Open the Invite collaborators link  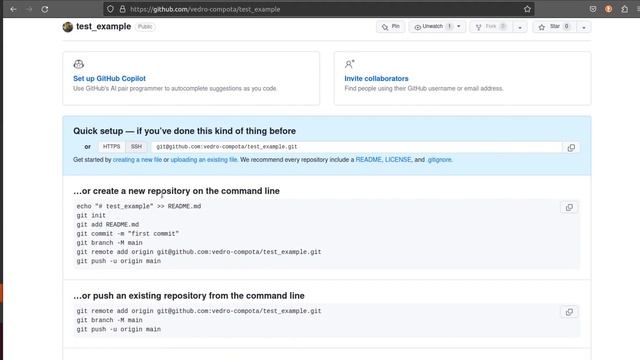(376, 78)
